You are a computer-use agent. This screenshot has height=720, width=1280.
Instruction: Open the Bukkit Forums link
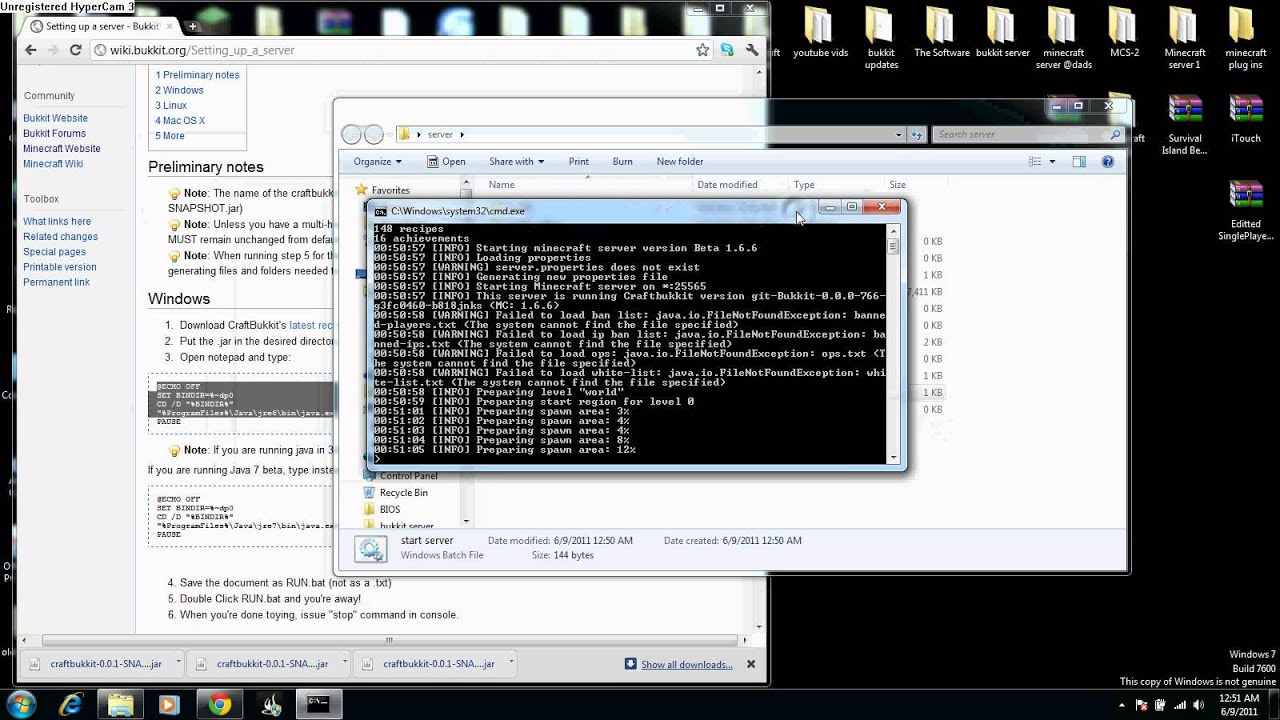tap(55, 133)
